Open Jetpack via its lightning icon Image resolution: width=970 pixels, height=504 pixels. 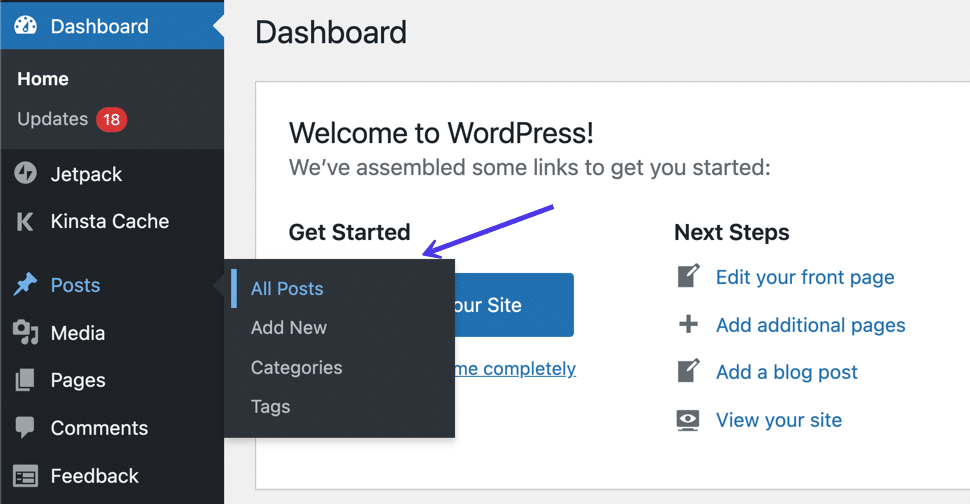(26, 174)
